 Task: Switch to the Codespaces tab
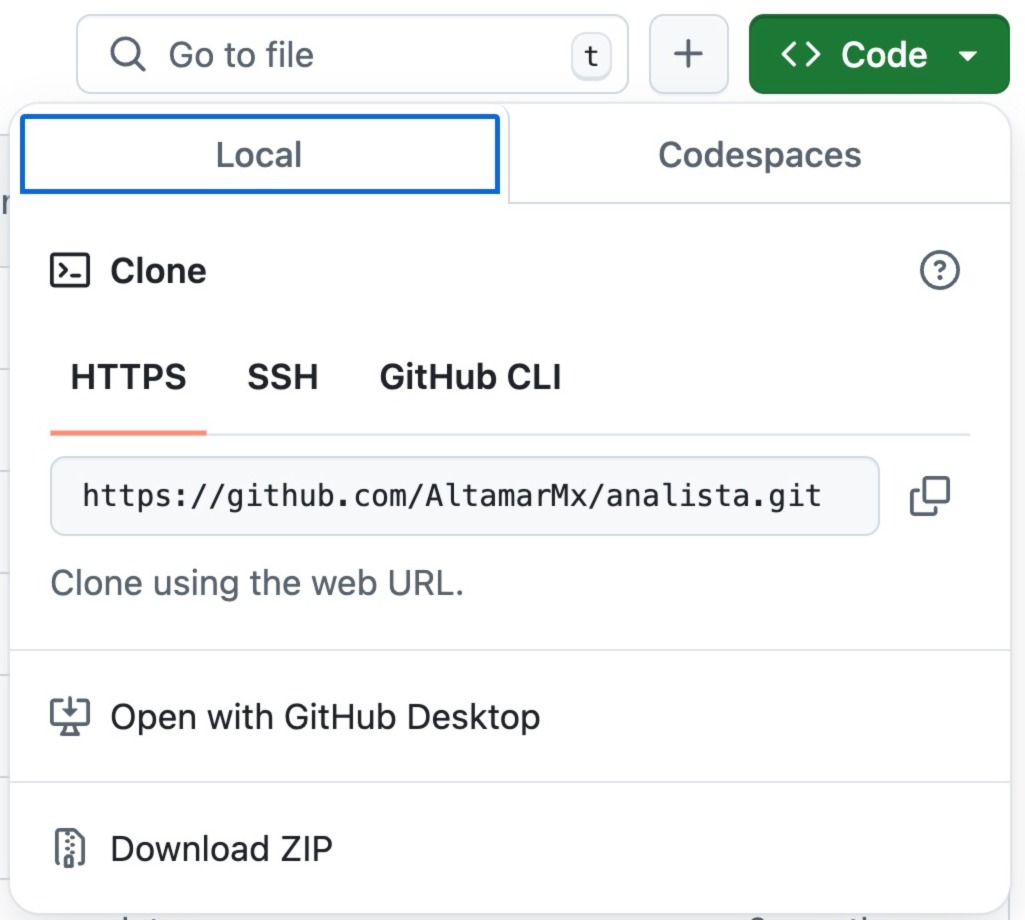tap(759, 155)
